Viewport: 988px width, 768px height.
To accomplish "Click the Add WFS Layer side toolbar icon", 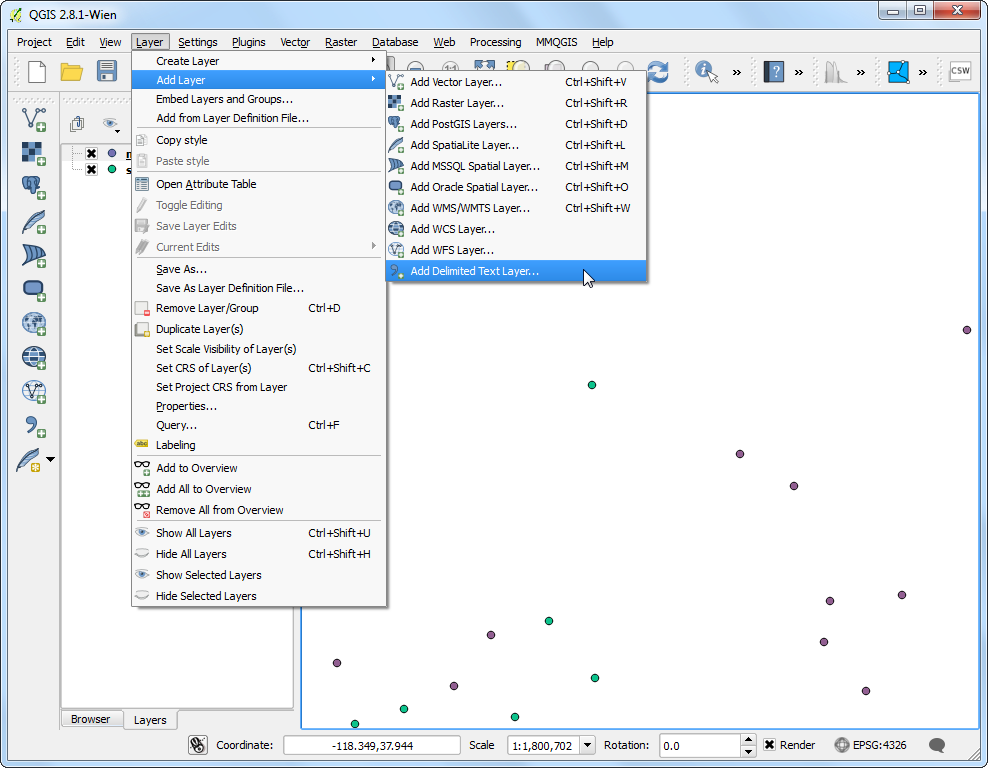I will click(34, 392).
